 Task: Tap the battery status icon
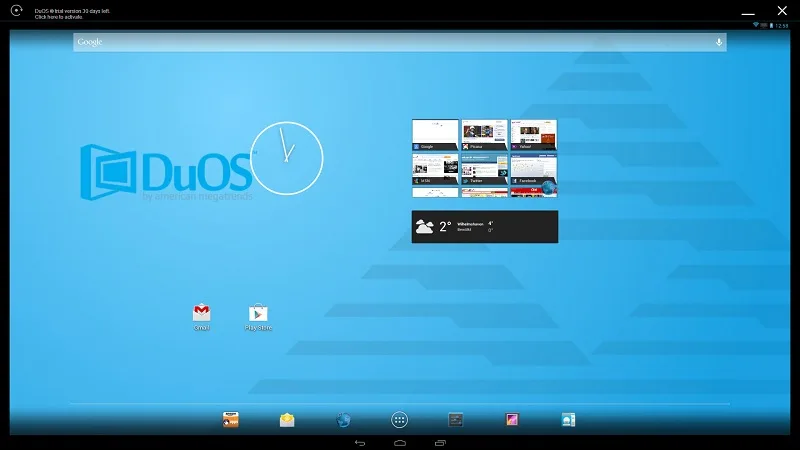(x=771, y=26)
